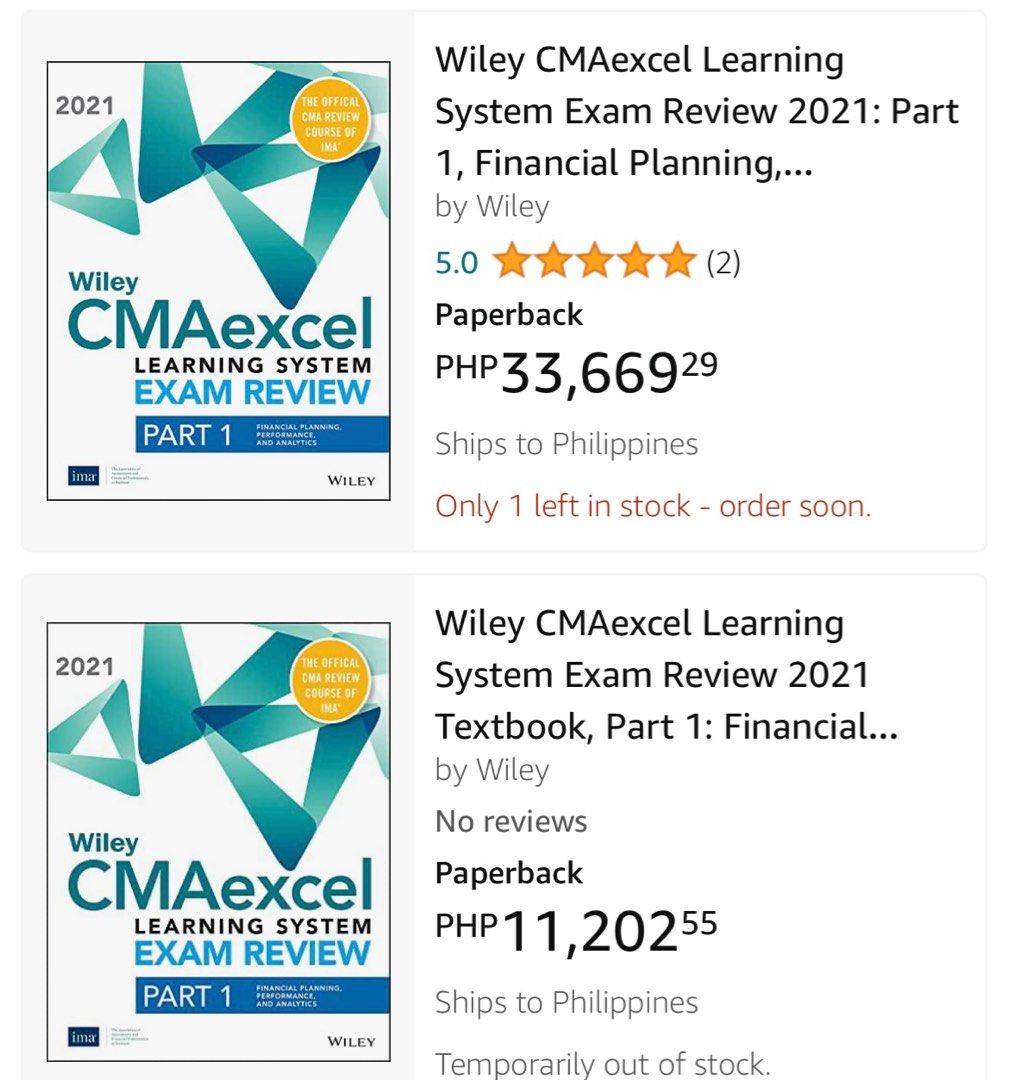Click the 5.0 rating score
The width and height of the screenshot is (1009, 1080).
(x=454, y=262)
